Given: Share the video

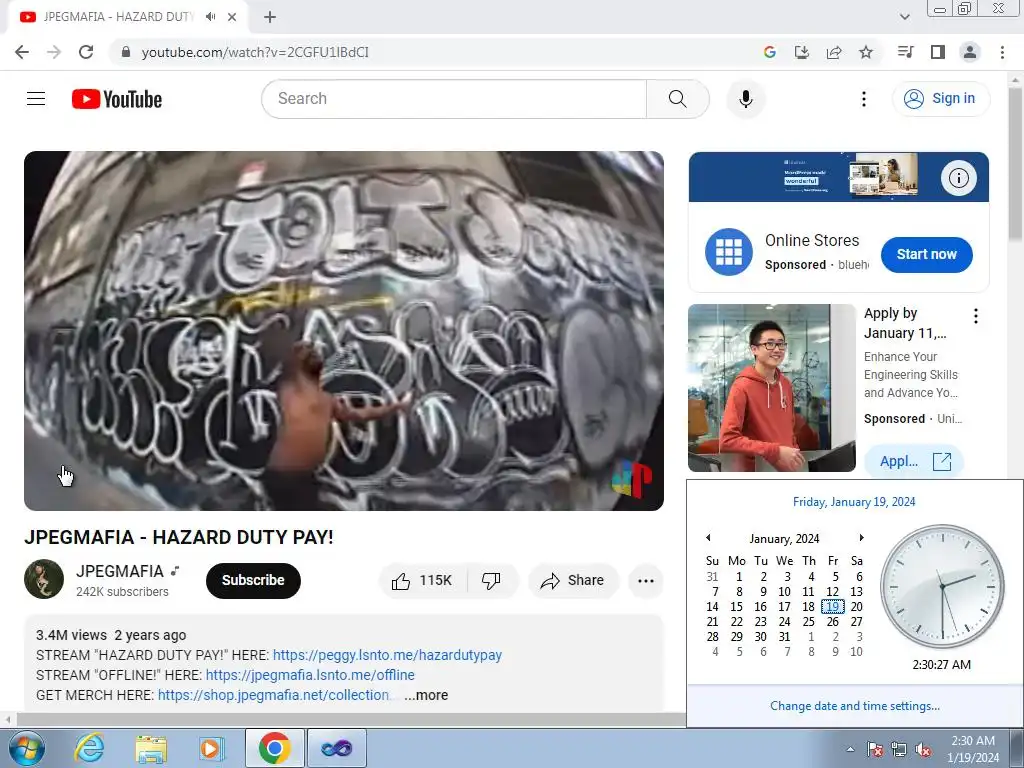Looking at the screenshot, I should pyautogui.click(x=573, y=581).
